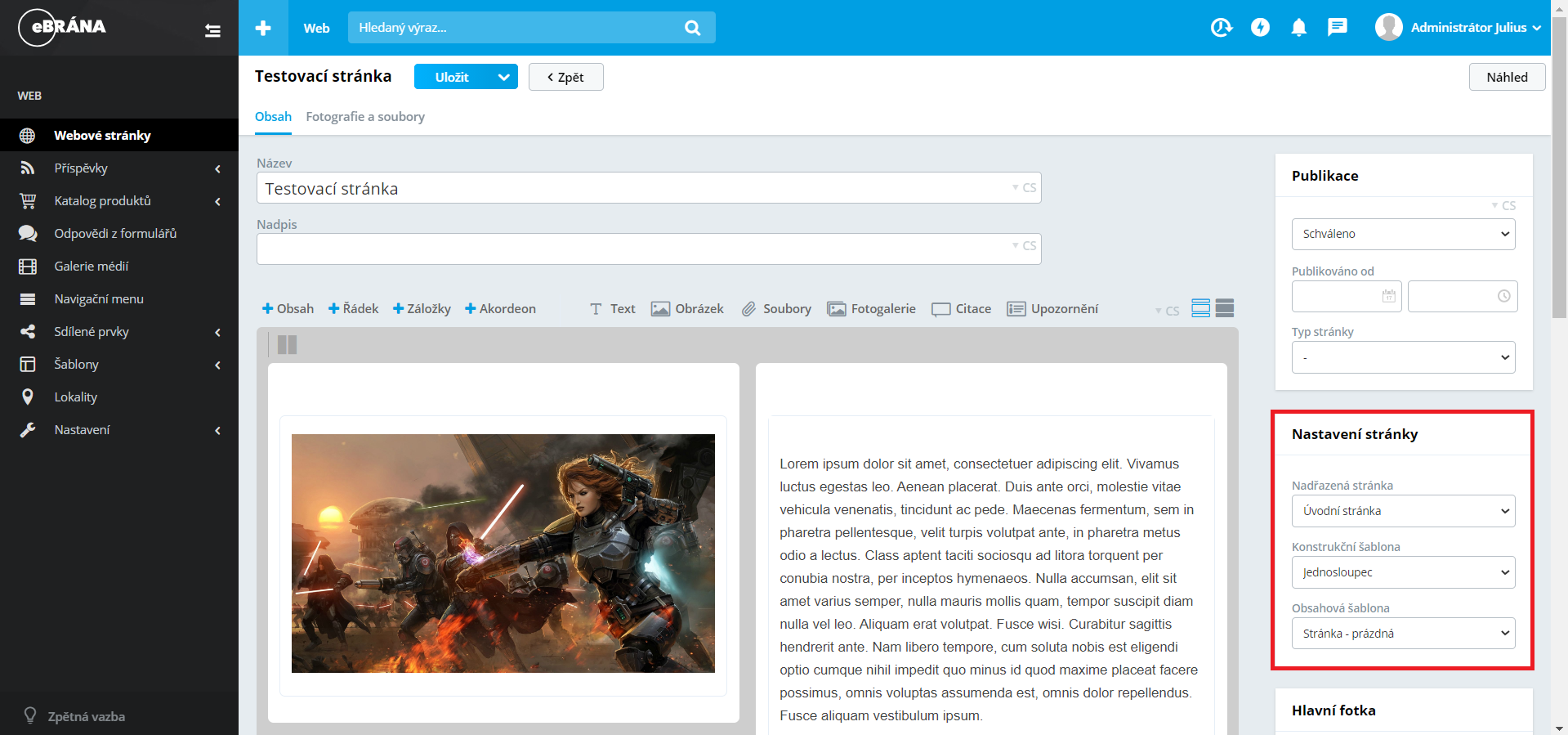The width and height of the screenshot is (1568, 735).
Task: Expand the Sdílené prvky submenu chevron
Action: 217,332
